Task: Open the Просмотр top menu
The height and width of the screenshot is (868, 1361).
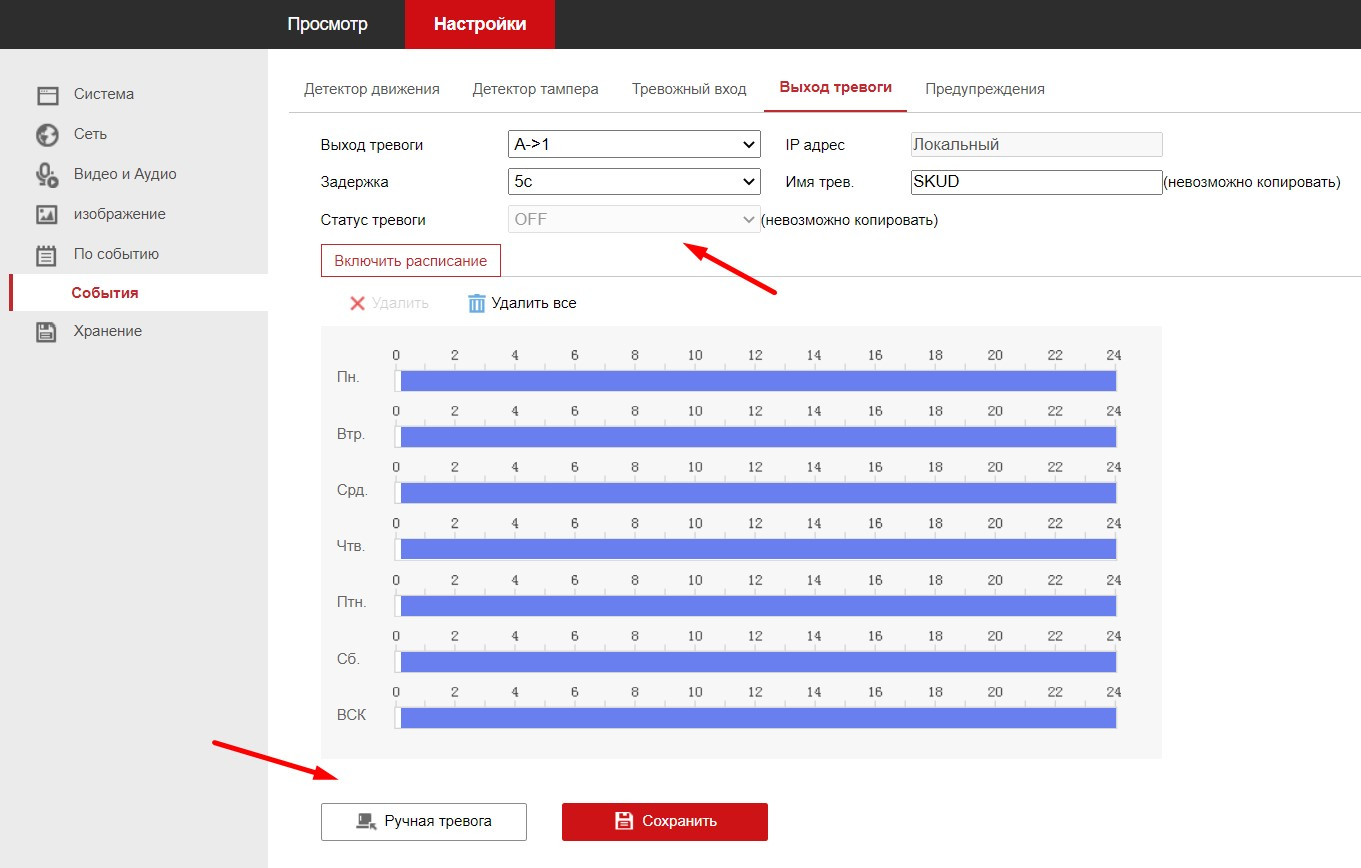Action: pyautogui.click(x=328, y=24)
